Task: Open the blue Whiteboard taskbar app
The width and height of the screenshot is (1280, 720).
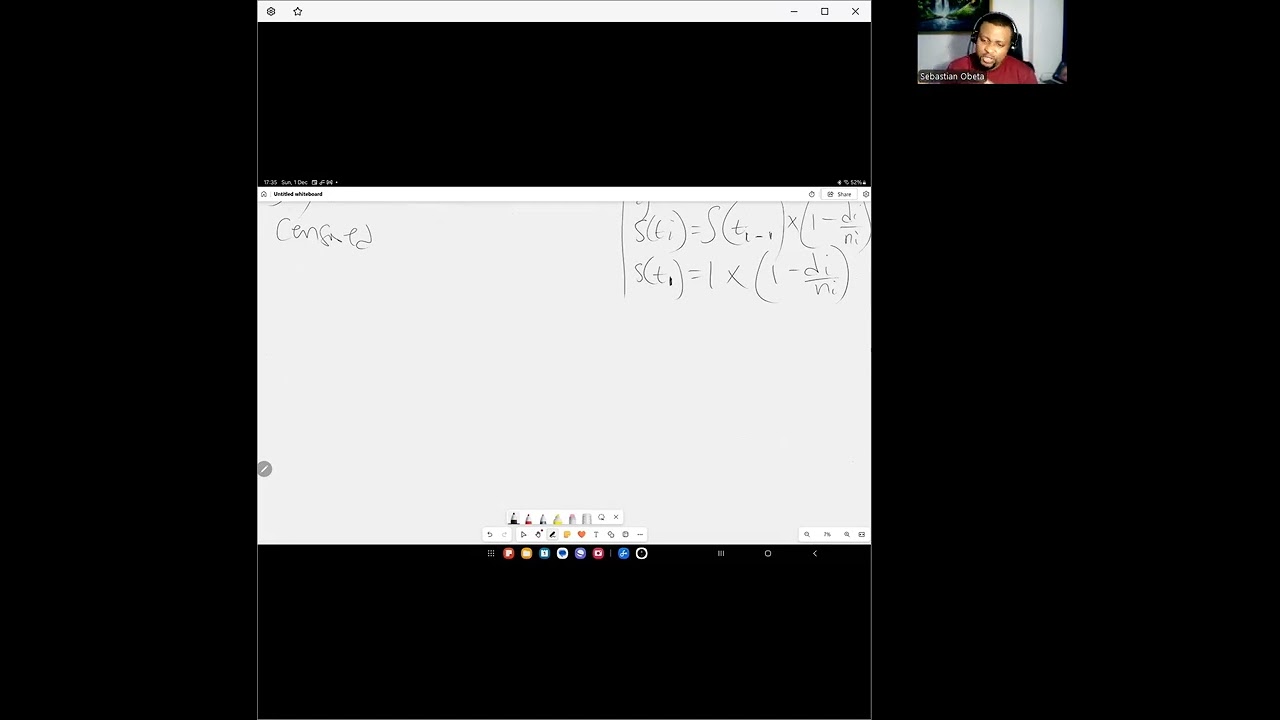Action: pos(623,553)
